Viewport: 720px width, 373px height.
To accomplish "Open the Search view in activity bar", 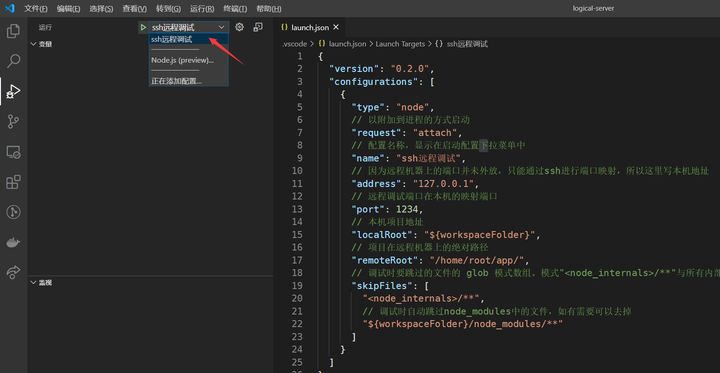I will click(x=13, y=61).
